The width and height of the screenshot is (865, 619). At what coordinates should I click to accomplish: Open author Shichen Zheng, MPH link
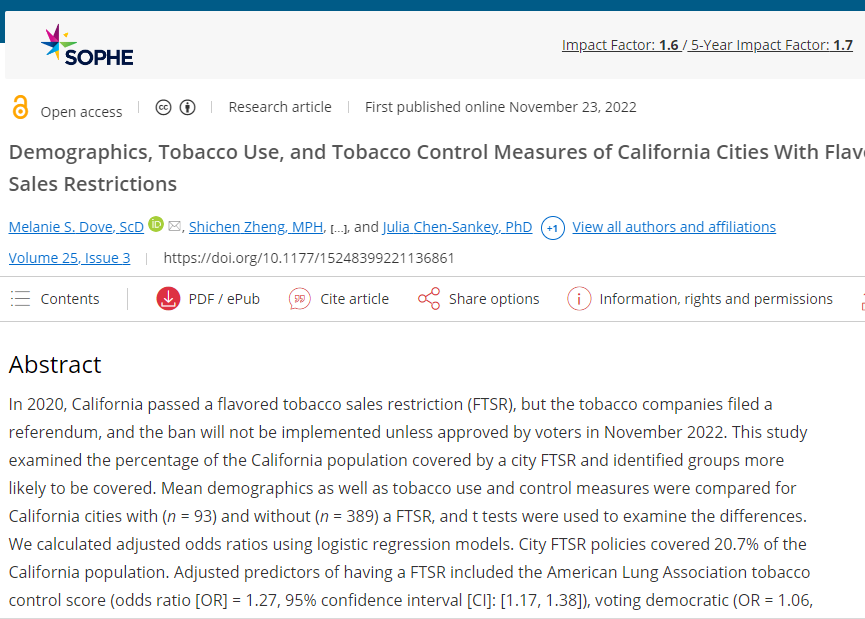[256, 227]
